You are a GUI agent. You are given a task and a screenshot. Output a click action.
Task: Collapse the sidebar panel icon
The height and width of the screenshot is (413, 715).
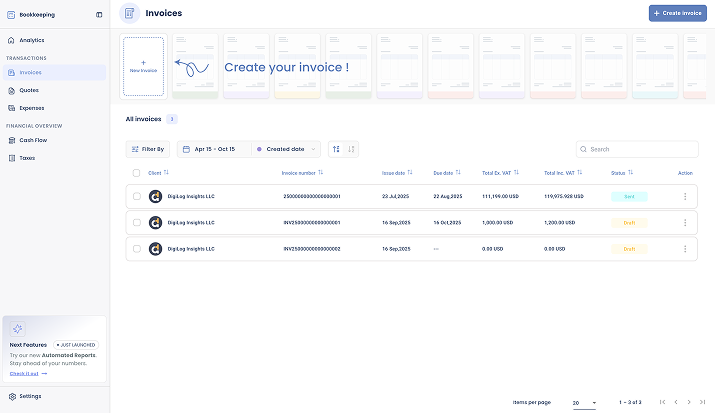click(99, 15)
